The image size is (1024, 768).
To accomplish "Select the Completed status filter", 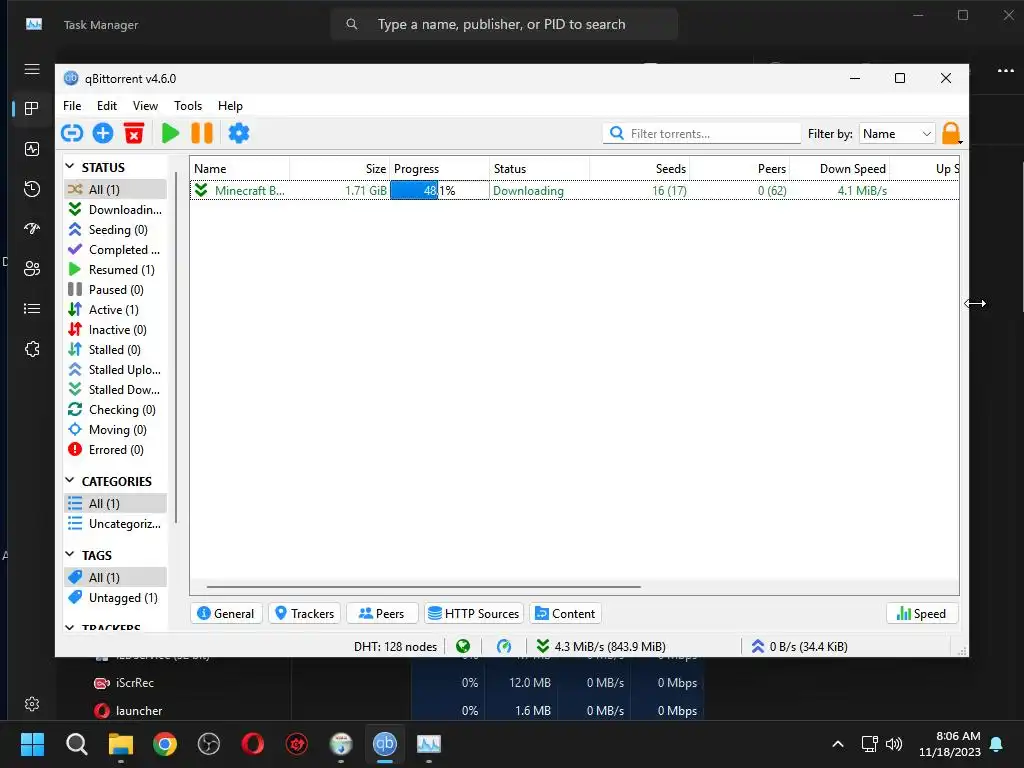I will click(116, 249).
